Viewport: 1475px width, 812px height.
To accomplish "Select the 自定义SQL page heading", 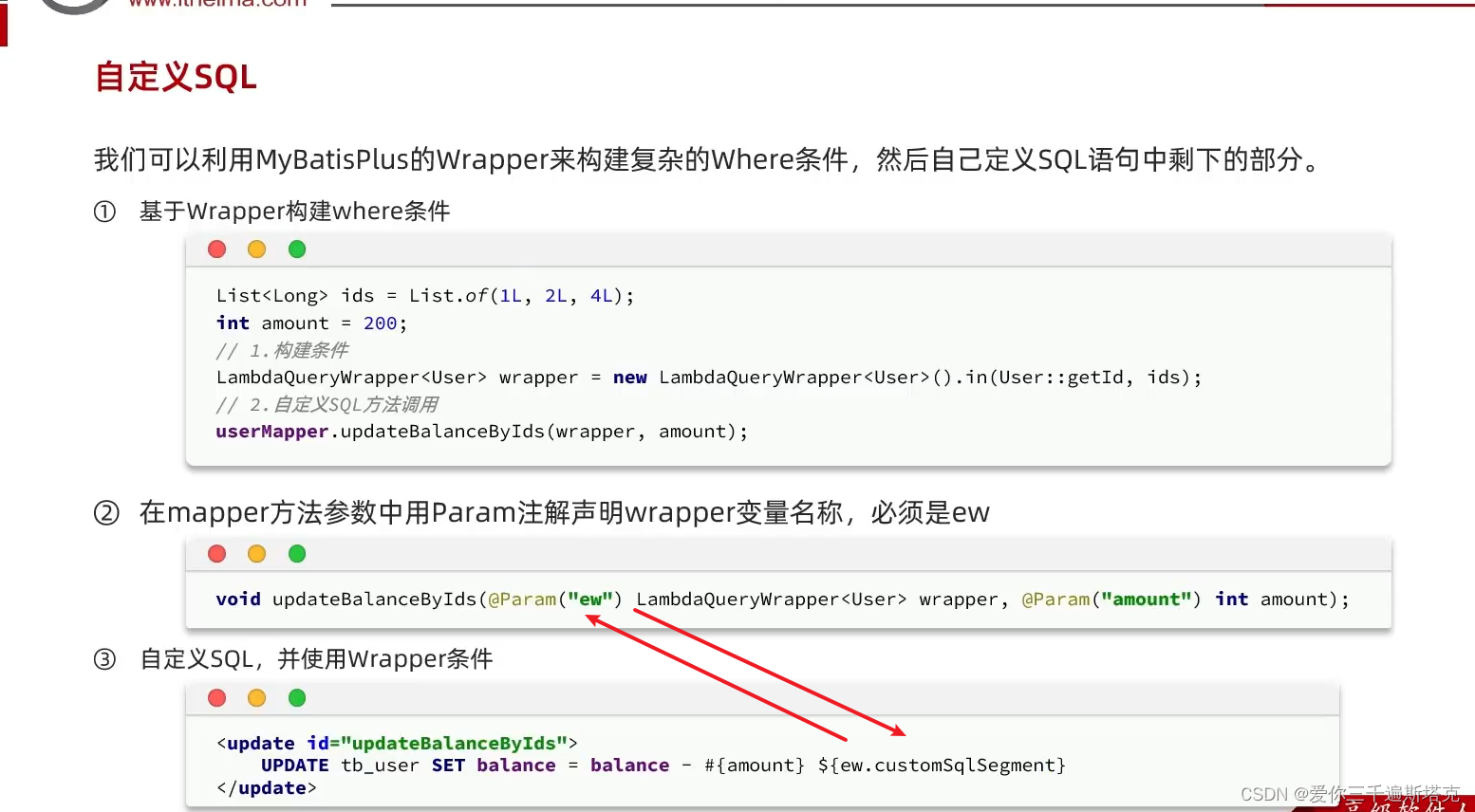I will click(175, 76).
